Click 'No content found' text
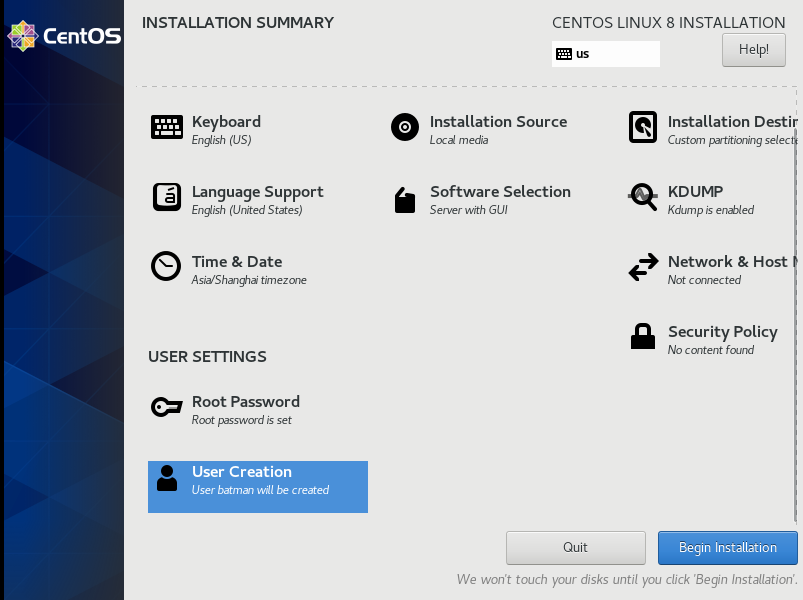Image resolution: width=803 pixels, height=600 pixels. pos(711,350)
